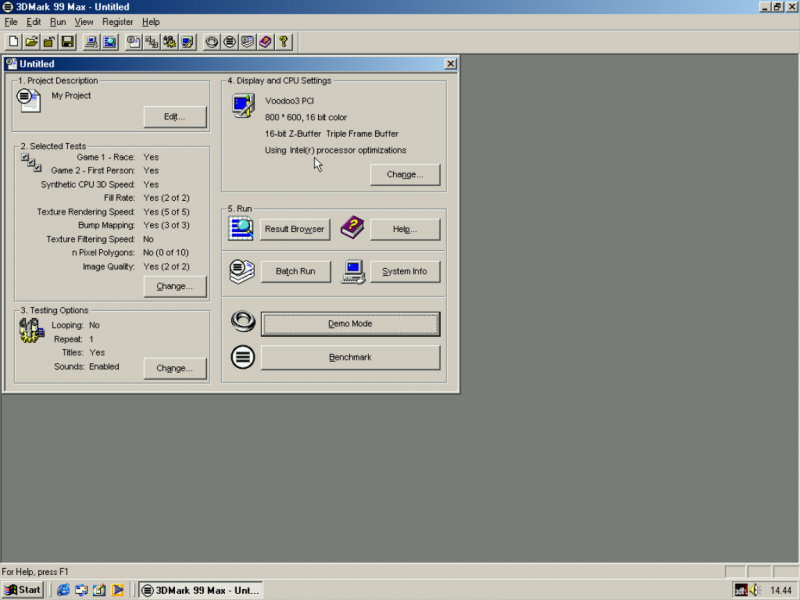
Task: Launch Demo Mode
Action: coord(350,324)
